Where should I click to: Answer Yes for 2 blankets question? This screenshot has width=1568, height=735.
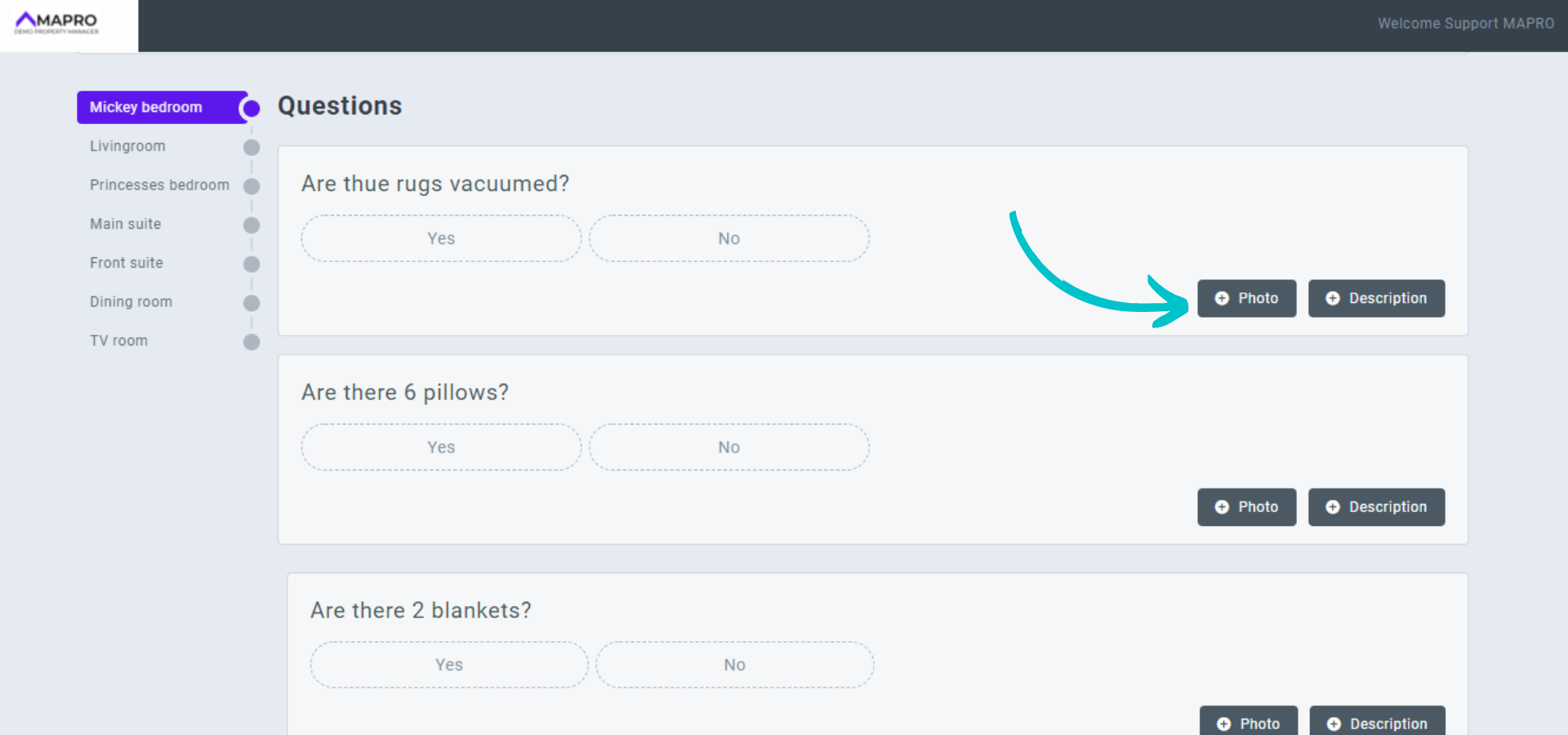[x=448, y=665]
